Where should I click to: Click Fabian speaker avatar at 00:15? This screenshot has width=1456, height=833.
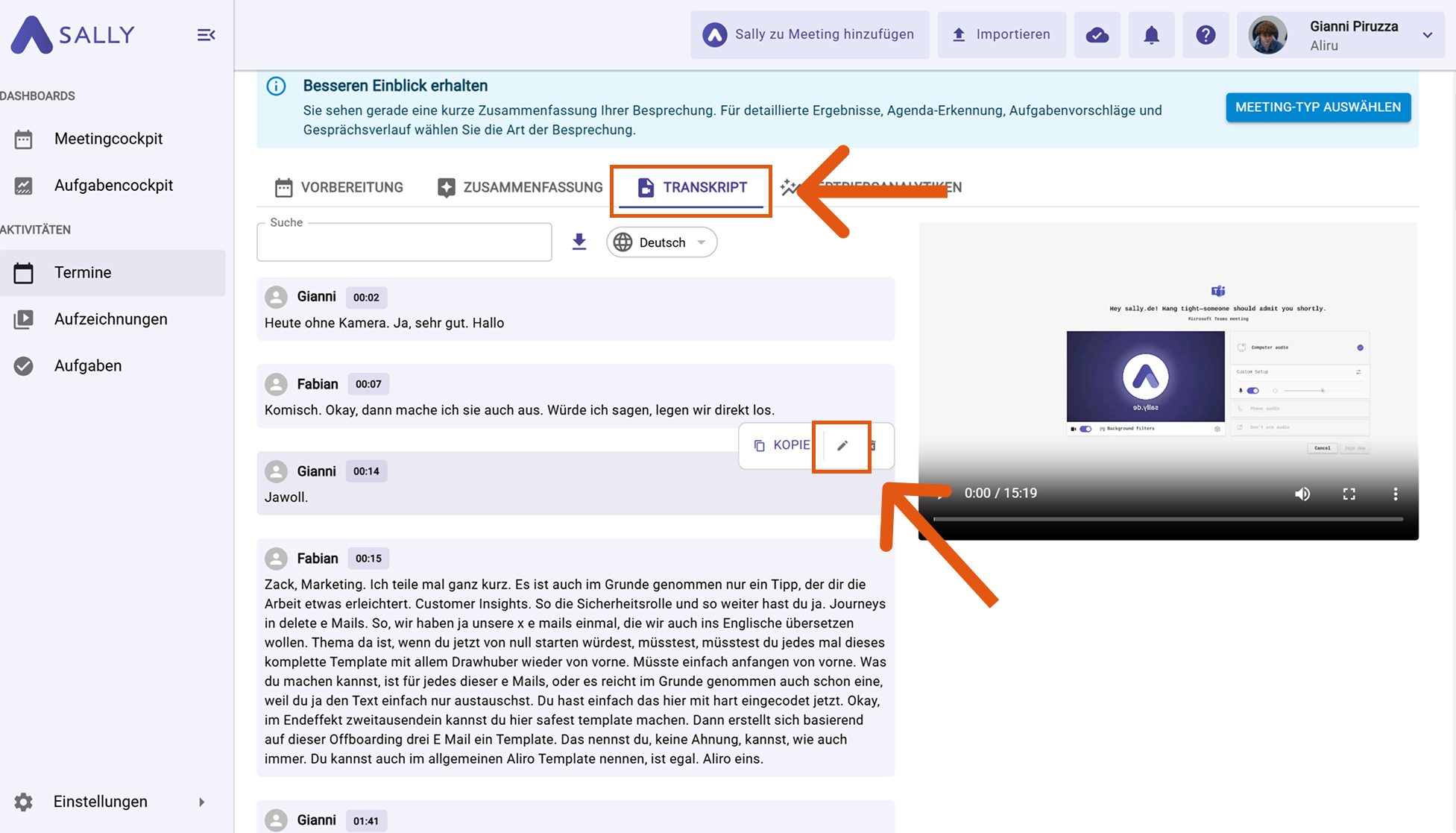click(x=276, y=559)
